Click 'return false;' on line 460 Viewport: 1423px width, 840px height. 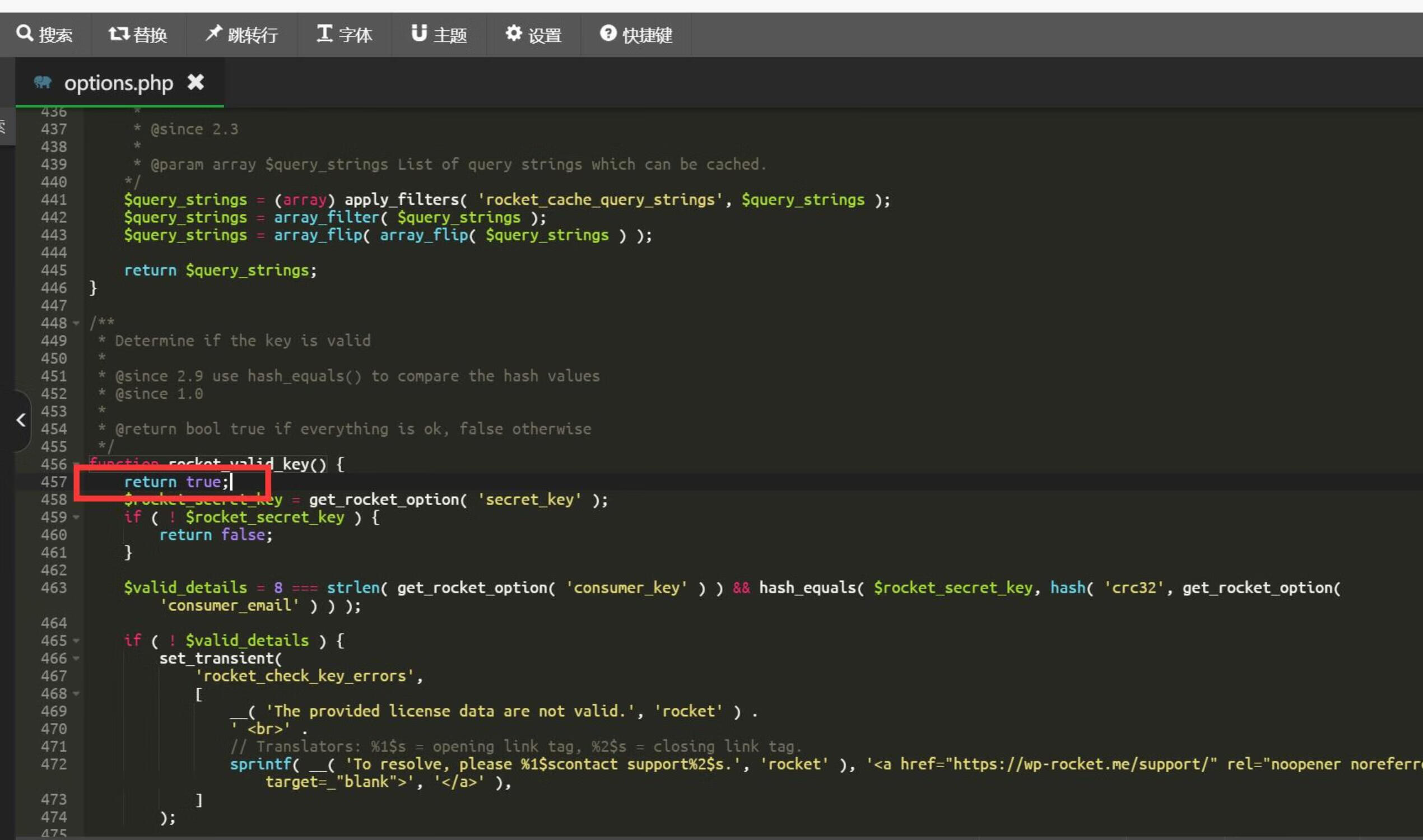pyautogui.click(x=216, y=535)
